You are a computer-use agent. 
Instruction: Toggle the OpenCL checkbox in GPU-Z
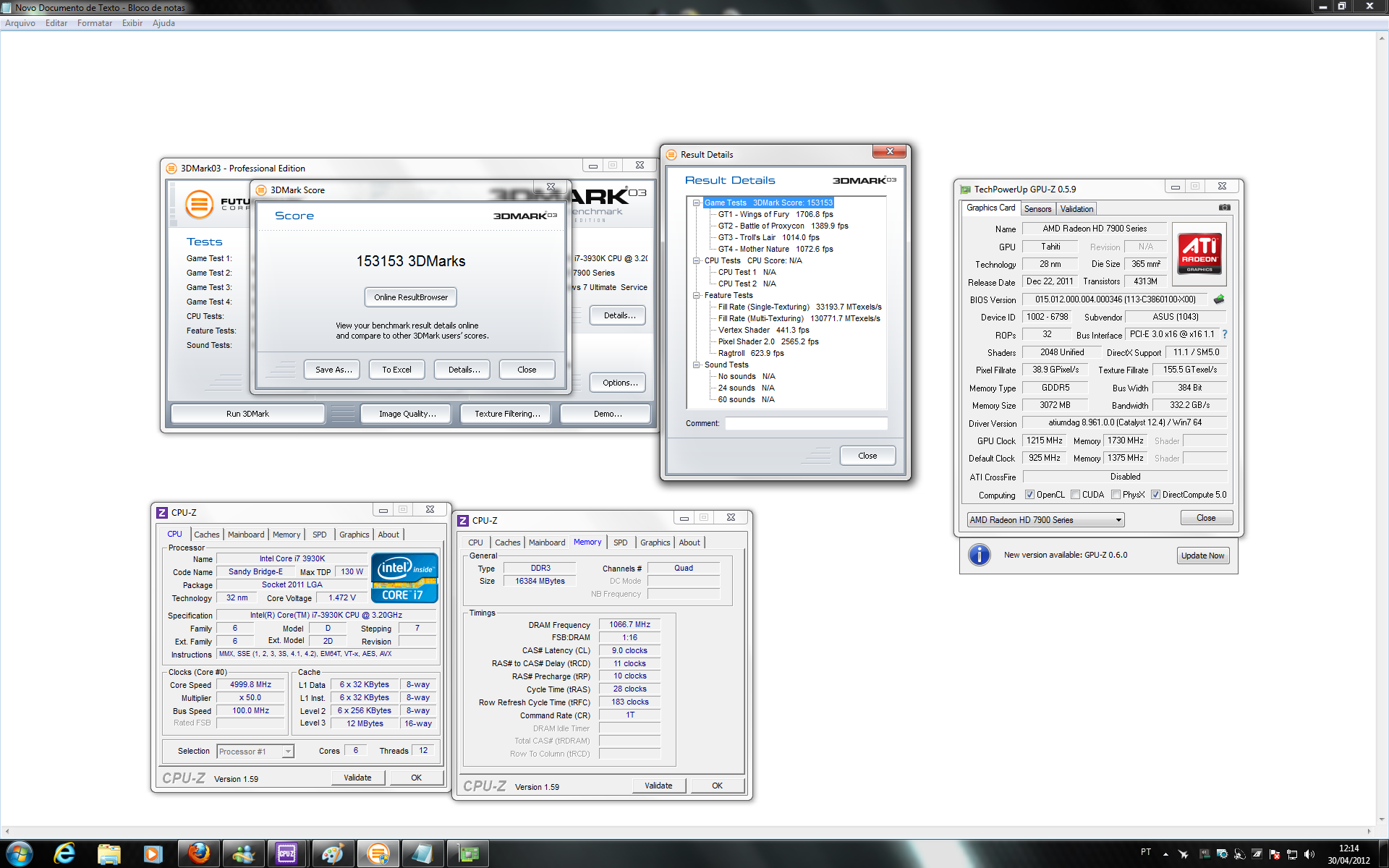pyautogui.click(x=1029, y=495)
